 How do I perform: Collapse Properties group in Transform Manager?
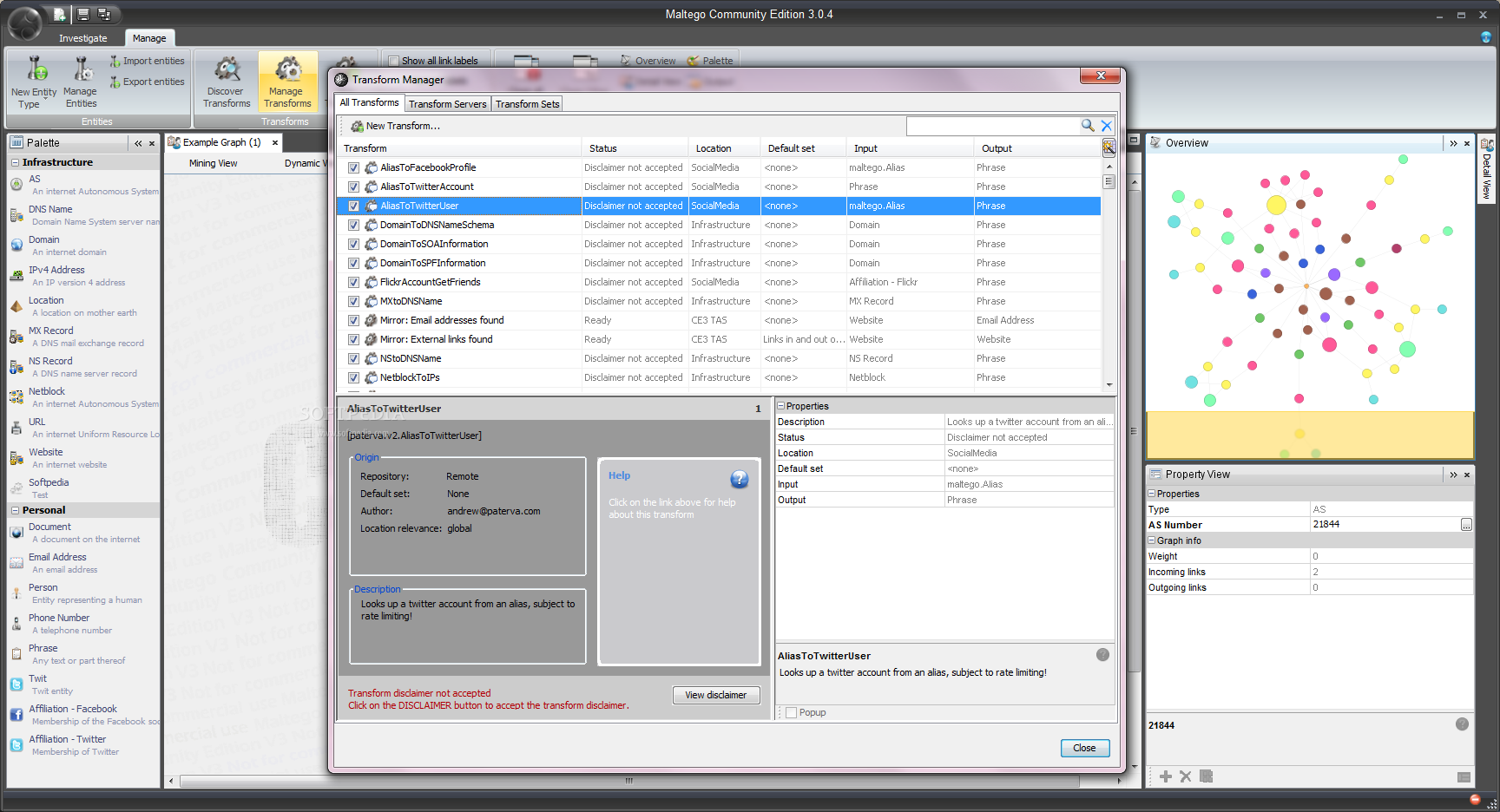point(780,405)
